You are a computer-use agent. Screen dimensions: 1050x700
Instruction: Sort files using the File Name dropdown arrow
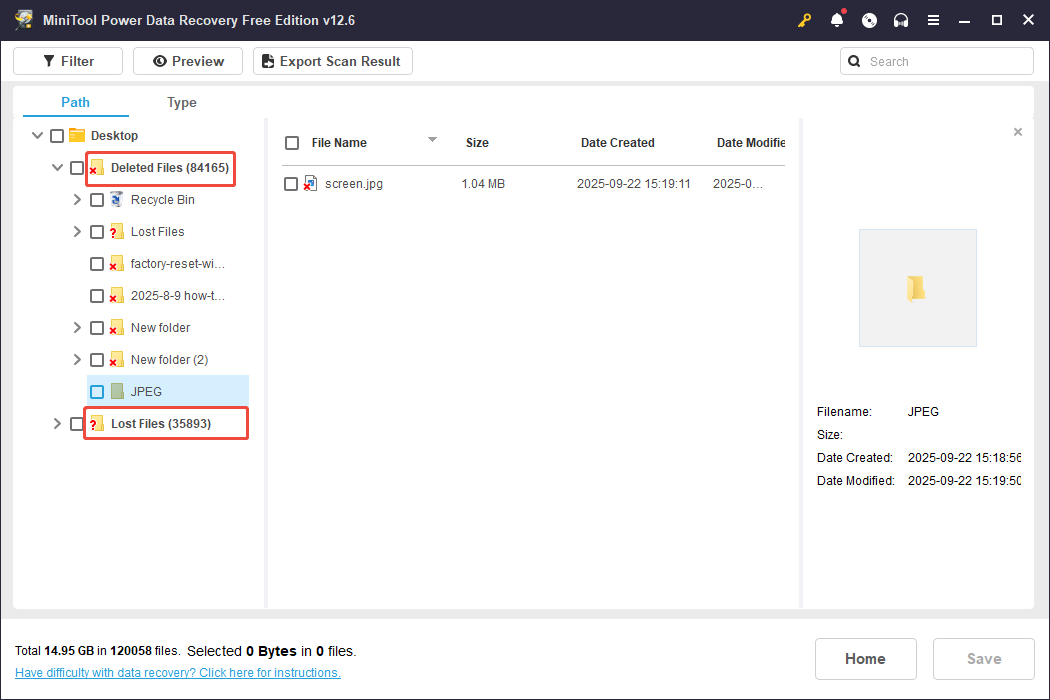coord(432,140)
